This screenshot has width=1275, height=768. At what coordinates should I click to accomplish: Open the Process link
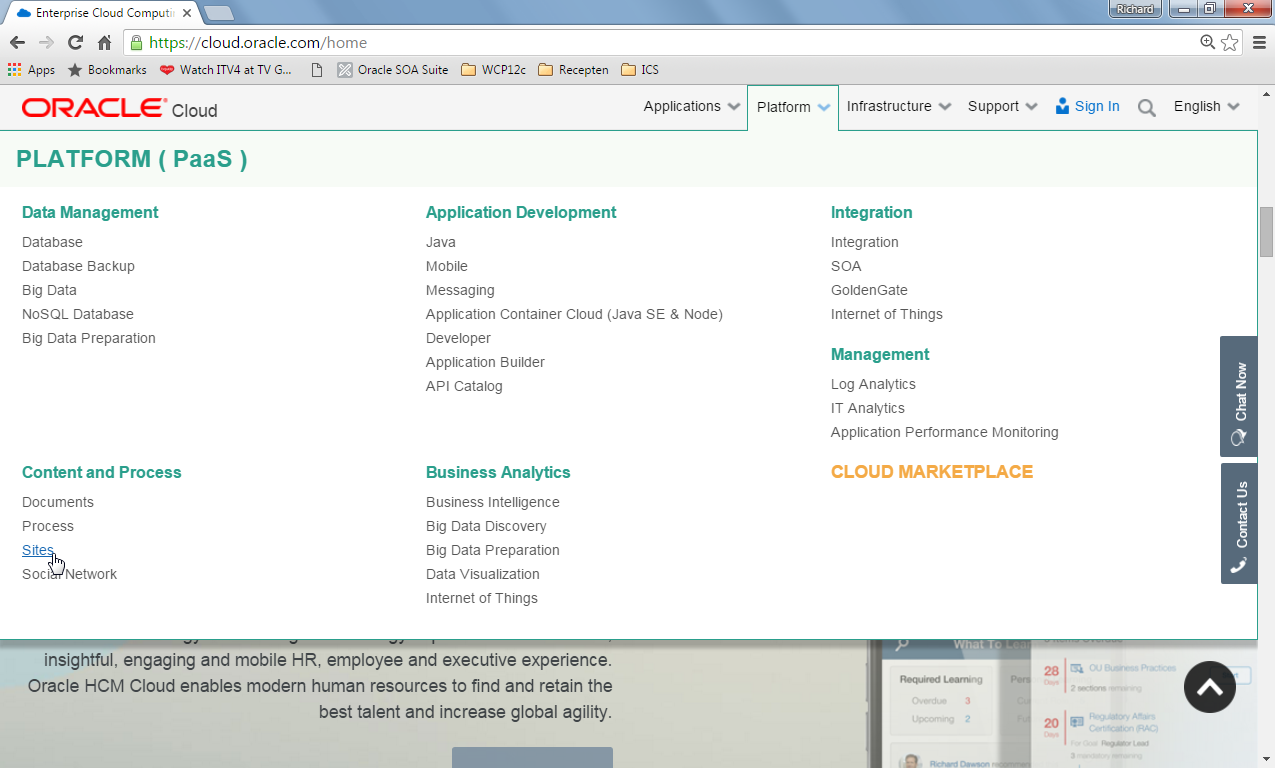pyautogui.click(x=48, y=526)
